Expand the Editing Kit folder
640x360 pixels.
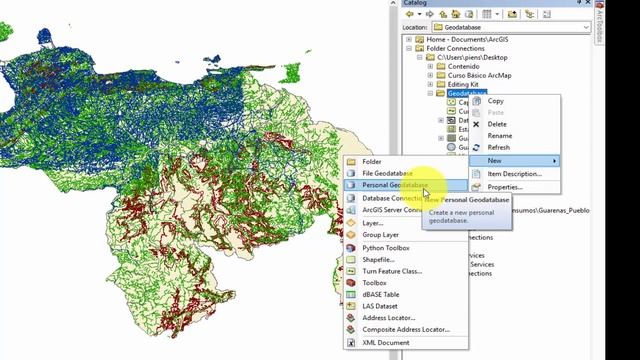click(x=430, y=84)
